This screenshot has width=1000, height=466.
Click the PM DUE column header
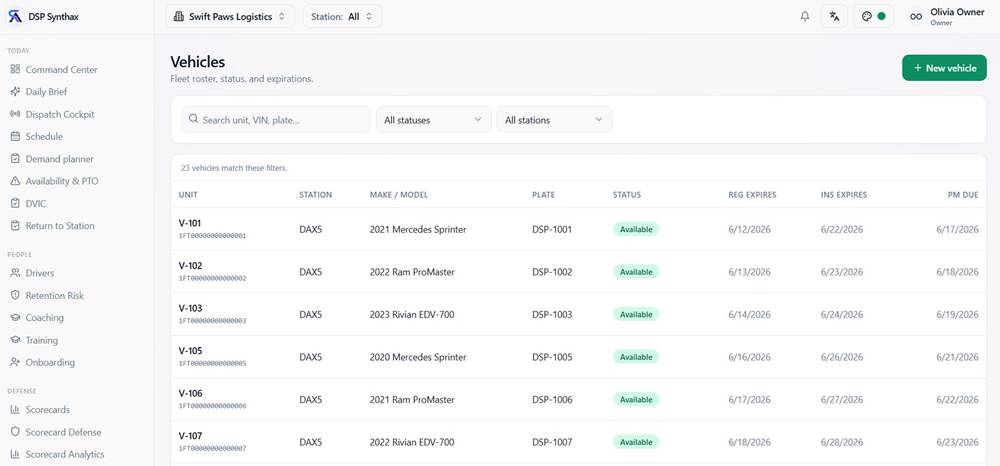pos(963,194)
